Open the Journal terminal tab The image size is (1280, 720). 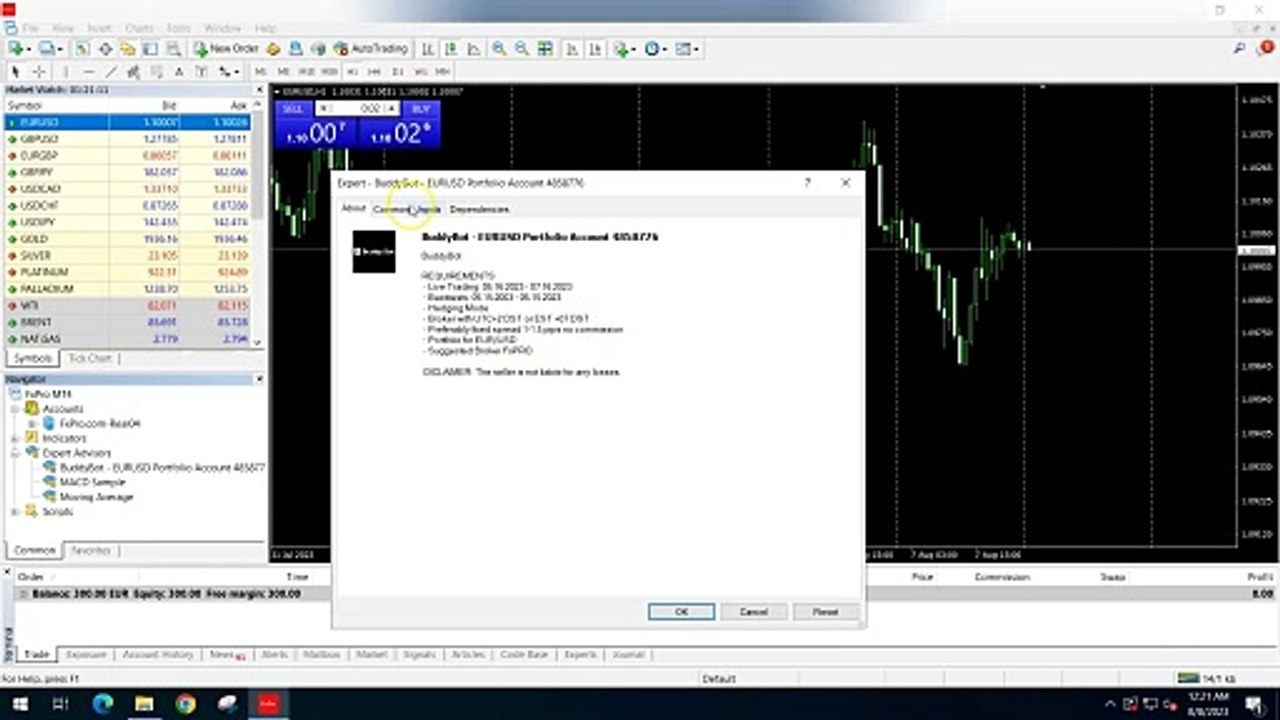[628, 654]
